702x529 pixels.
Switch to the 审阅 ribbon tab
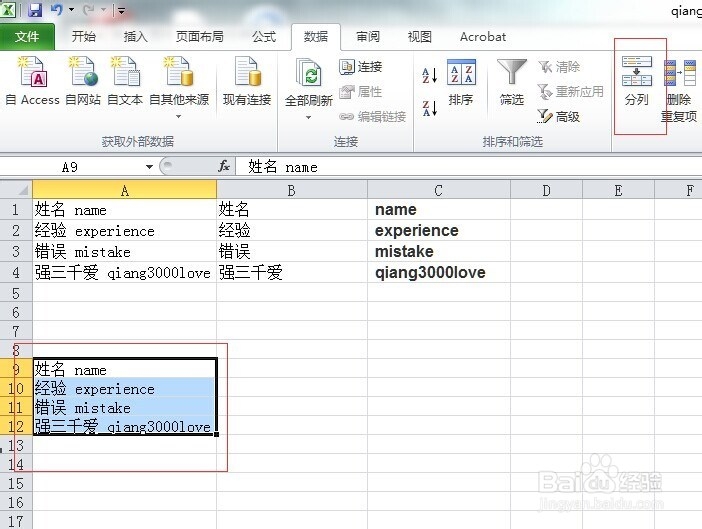coord(368,37)
